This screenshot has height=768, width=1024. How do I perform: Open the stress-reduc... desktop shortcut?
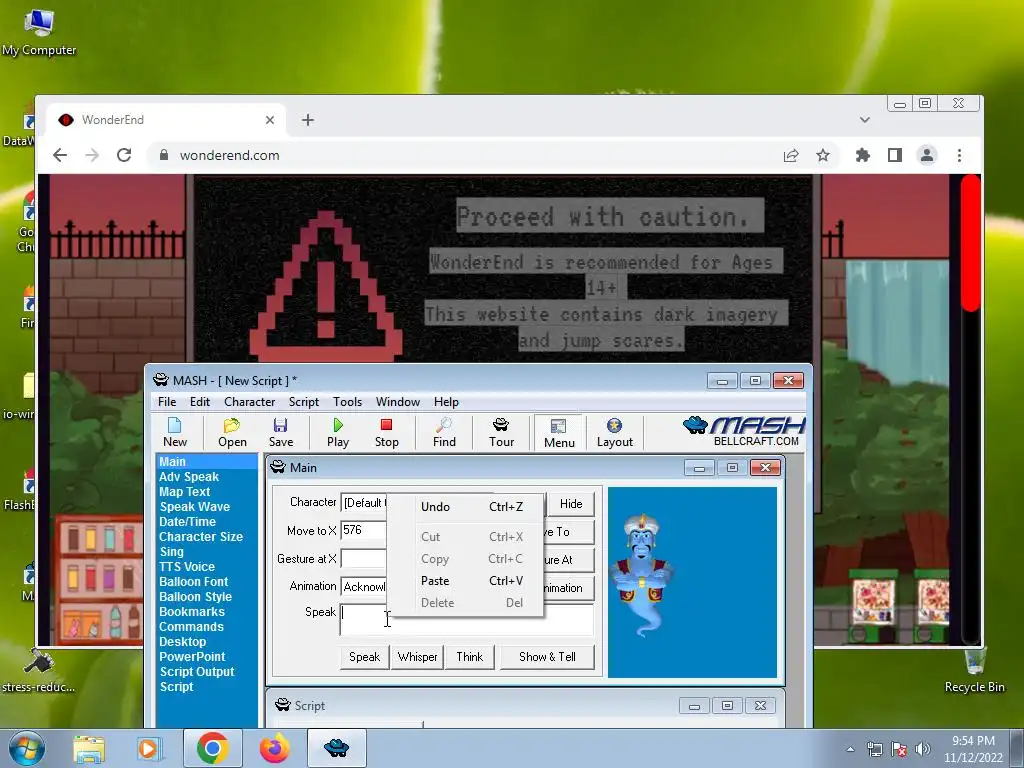(x=39, y=671)
